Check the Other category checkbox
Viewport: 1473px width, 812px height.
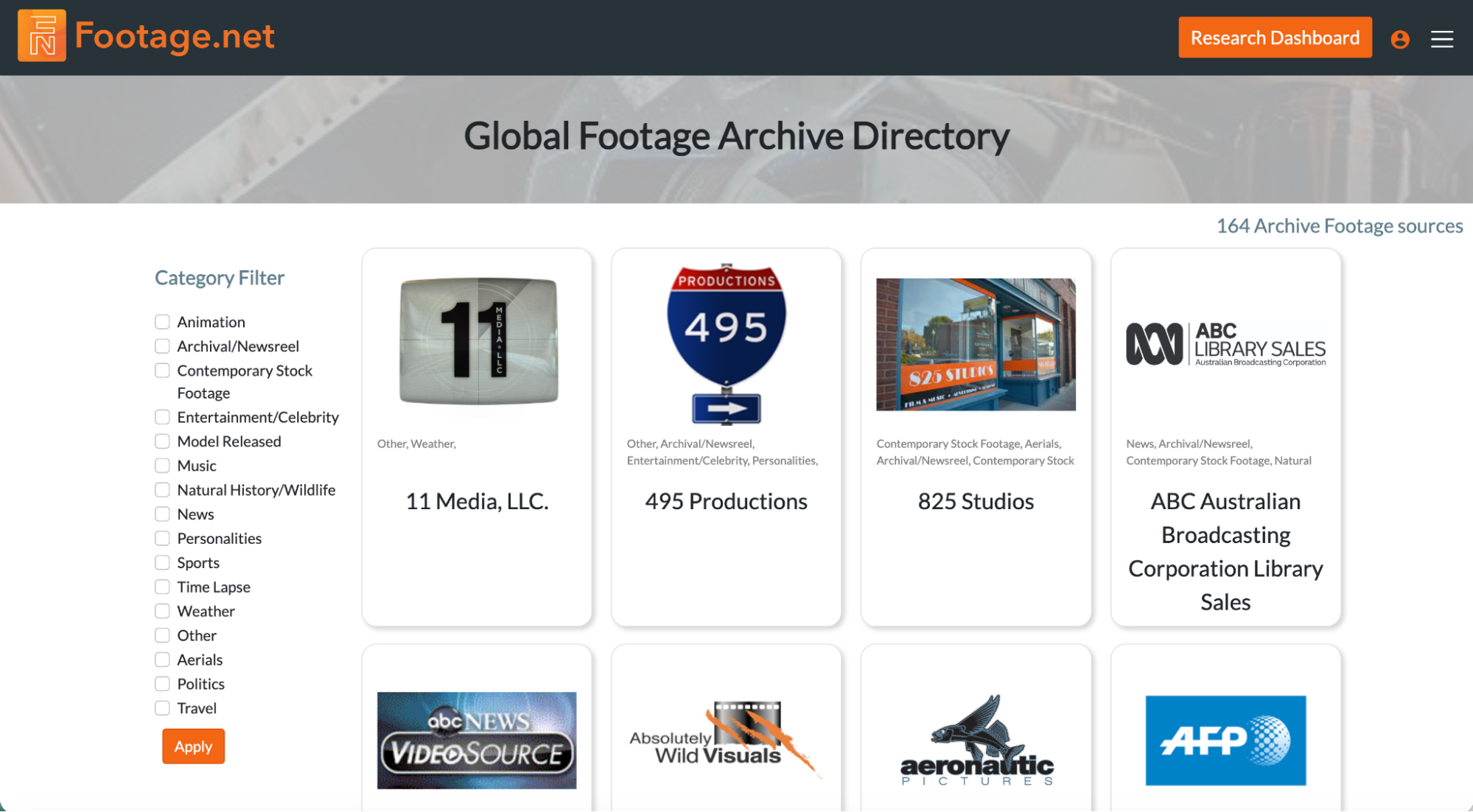point(162,635)
